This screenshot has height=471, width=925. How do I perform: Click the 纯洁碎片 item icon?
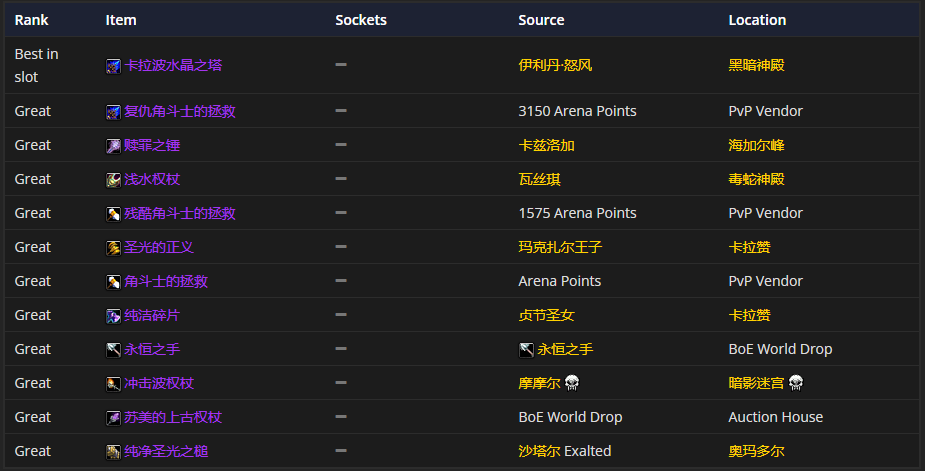coord(114,316)
